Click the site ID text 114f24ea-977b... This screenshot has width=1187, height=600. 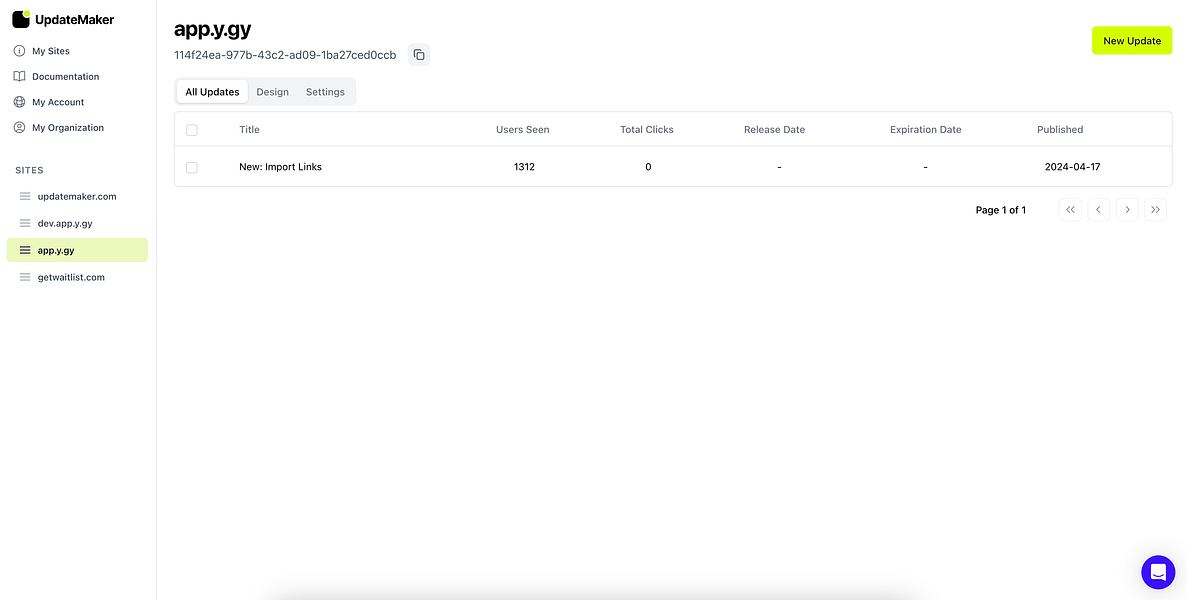[x=285, y=55]
